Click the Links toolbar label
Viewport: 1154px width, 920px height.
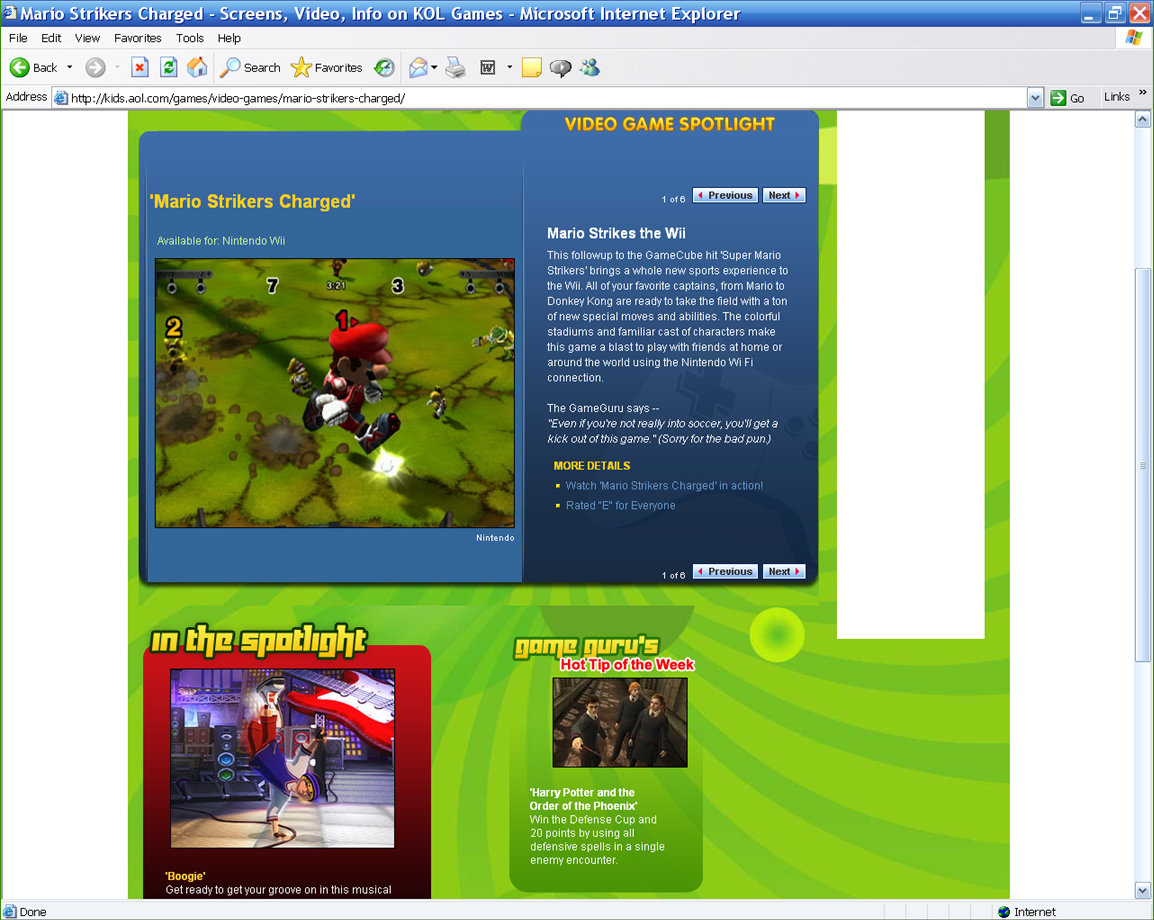1116,96
